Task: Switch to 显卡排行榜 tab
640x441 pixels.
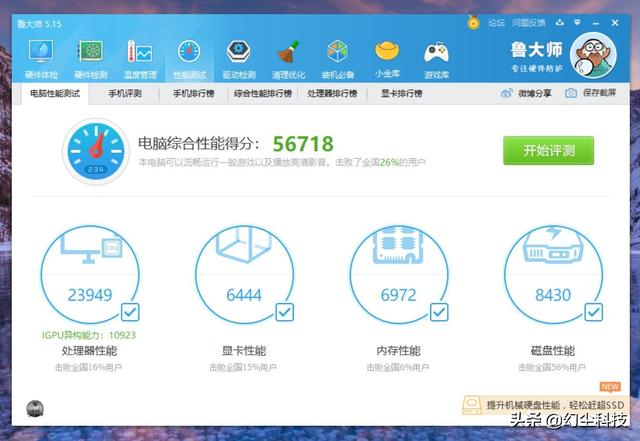Action: click(402, 94)
